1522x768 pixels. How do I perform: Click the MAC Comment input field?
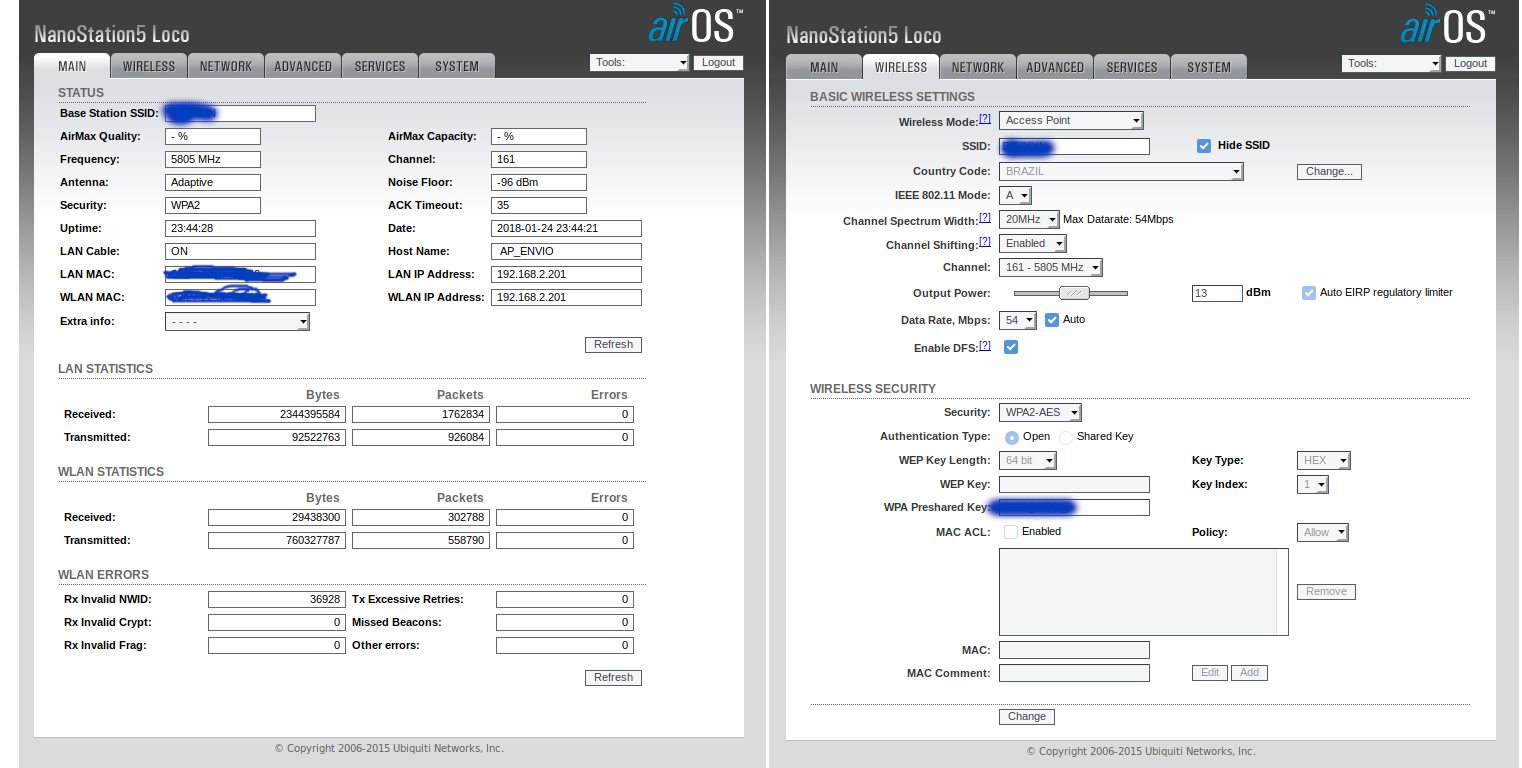click(x=1074, y=674)
